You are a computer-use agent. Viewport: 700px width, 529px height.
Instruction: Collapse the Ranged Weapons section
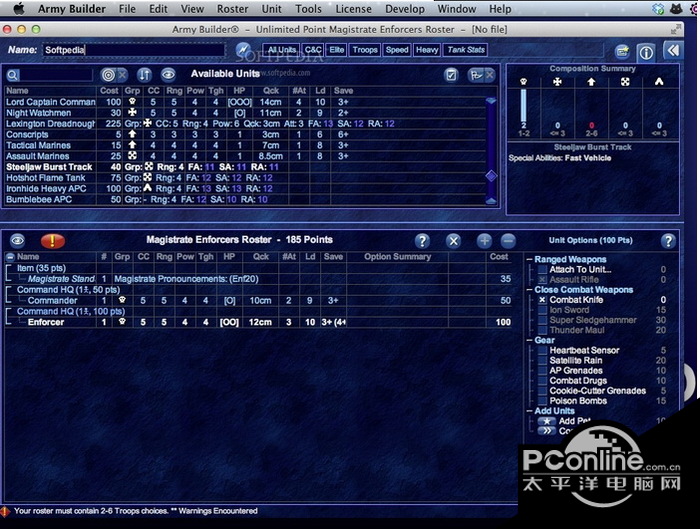point(529,259)
